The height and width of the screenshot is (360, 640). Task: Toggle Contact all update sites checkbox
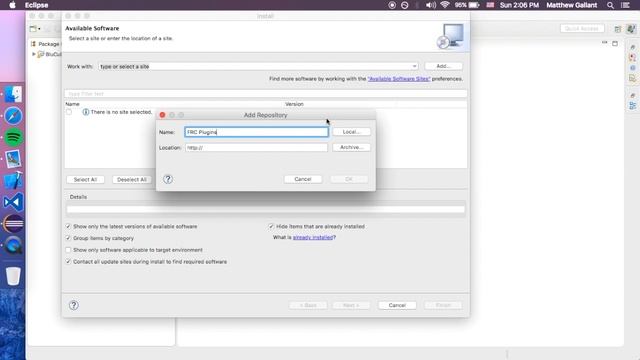68,262
